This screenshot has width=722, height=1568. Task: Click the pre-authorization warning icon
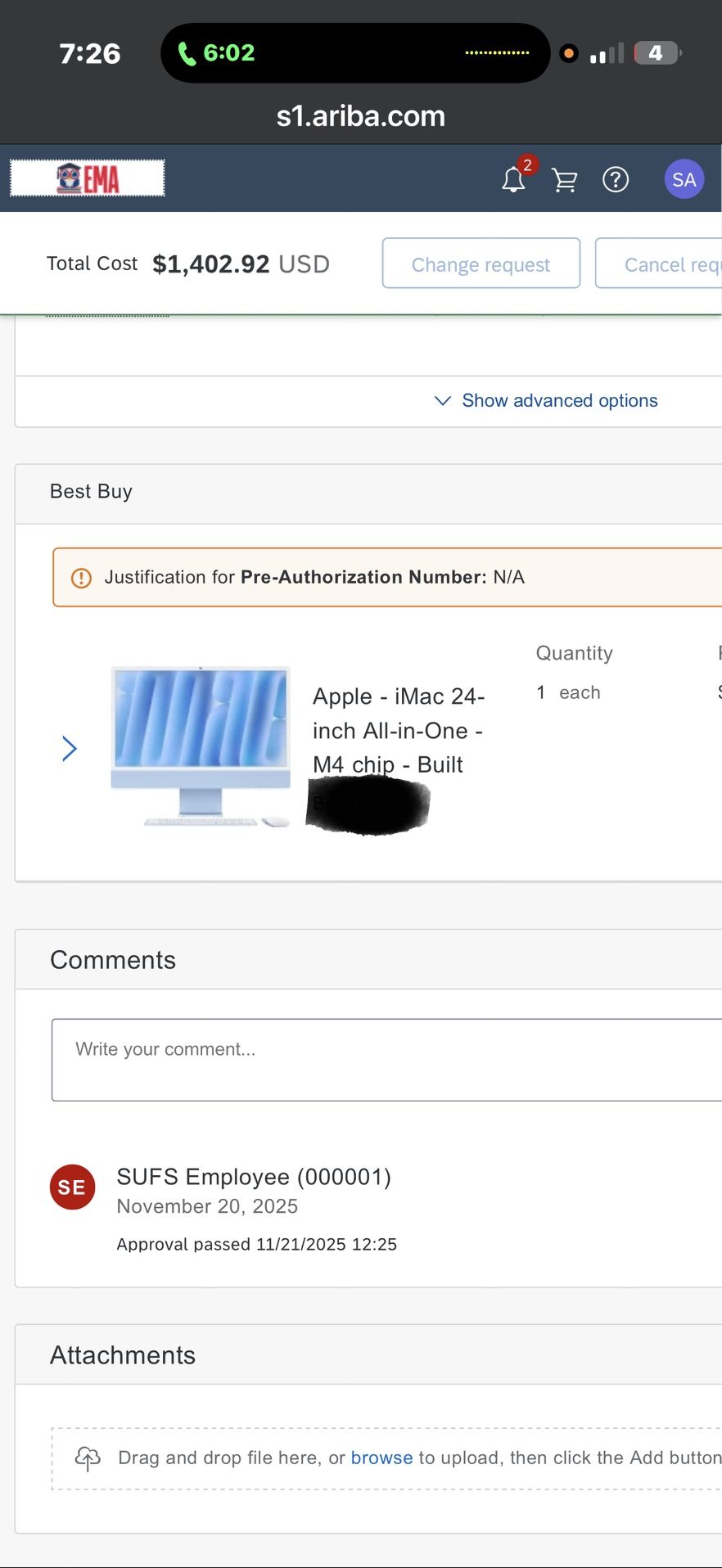click(81, 578)
